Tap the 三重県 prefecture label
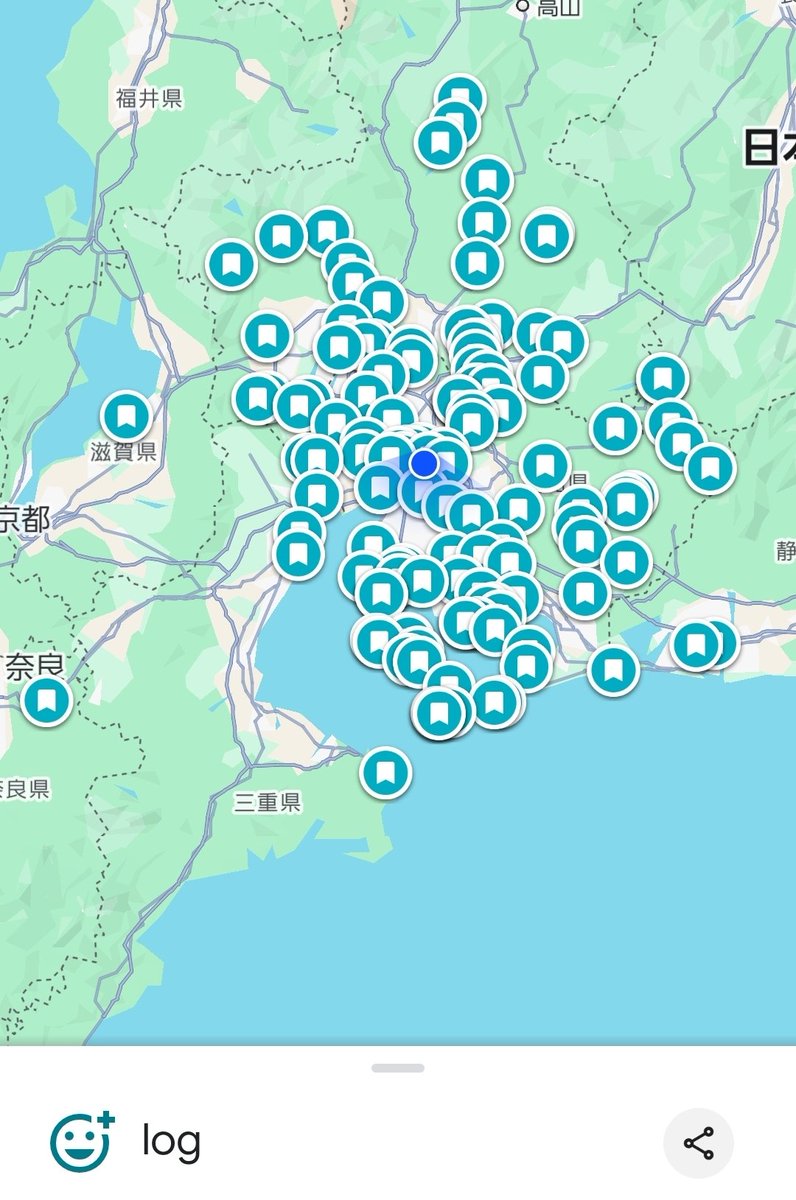The width and height of the screenshot is (796, 1200). point(268,802)
